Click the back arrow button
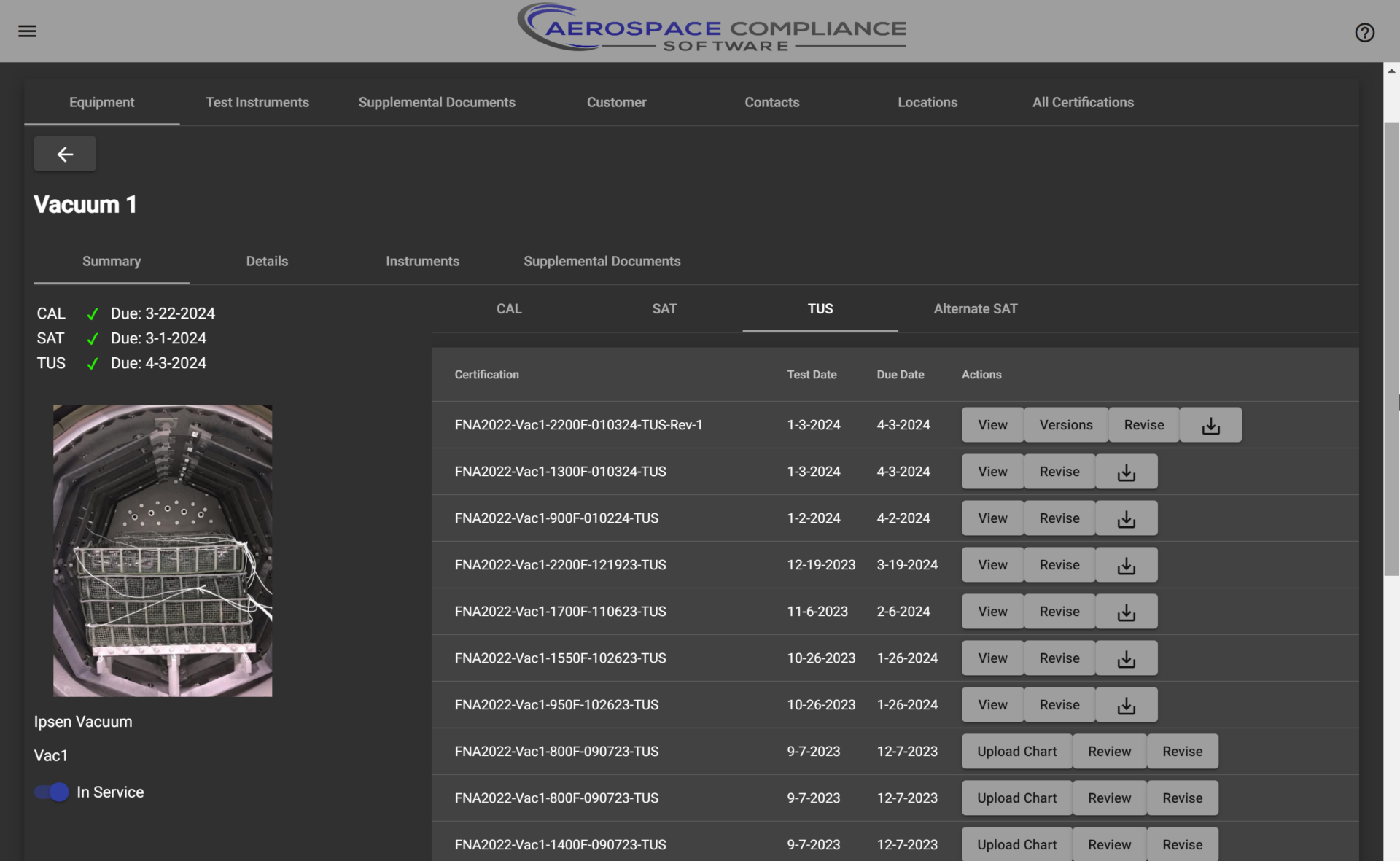1400x861 pixels. [x=65, y=154]
